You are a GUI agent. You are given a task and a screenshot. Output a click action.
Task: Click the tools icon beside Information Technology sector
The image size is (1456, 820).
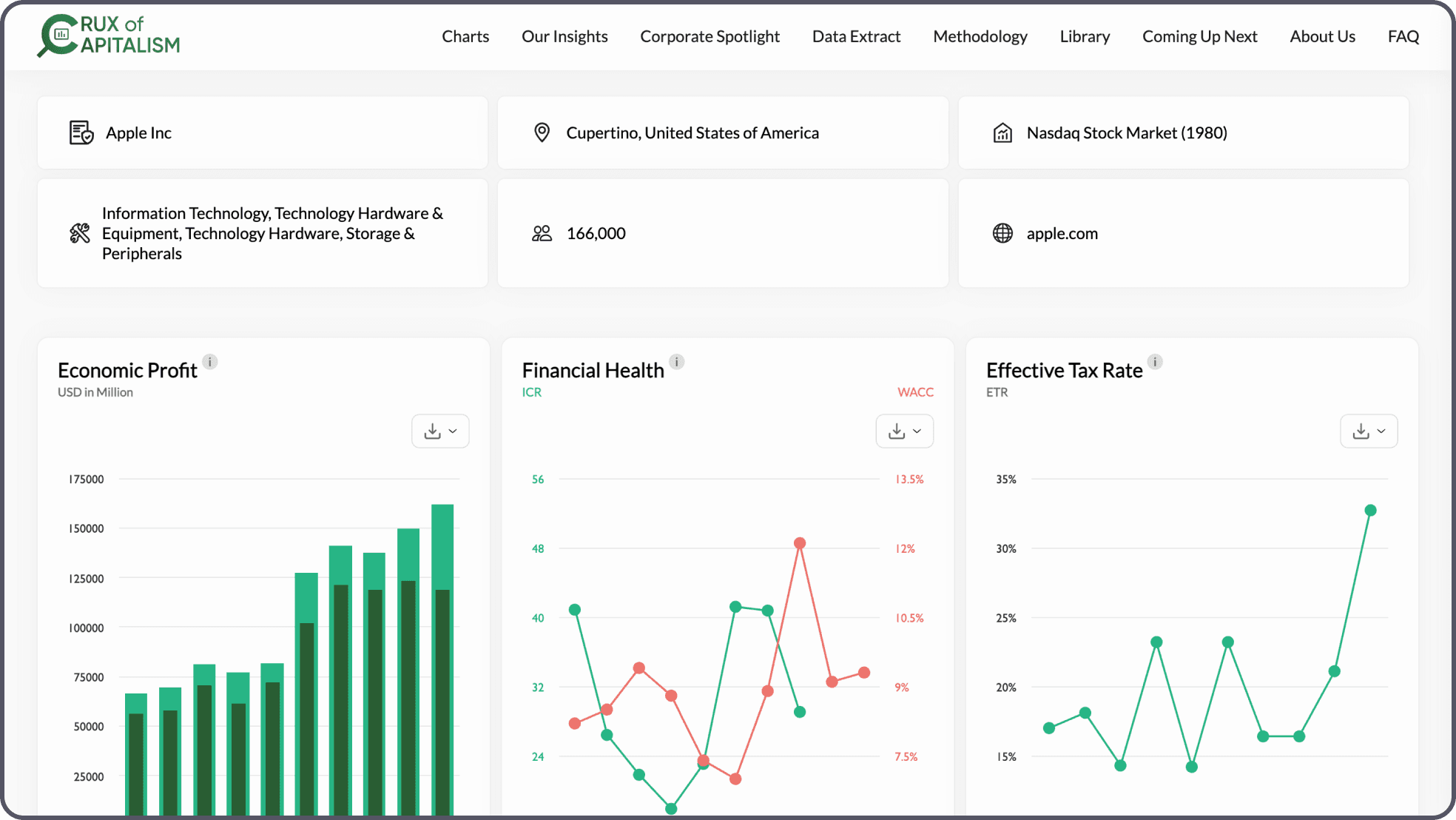point(80,233)
